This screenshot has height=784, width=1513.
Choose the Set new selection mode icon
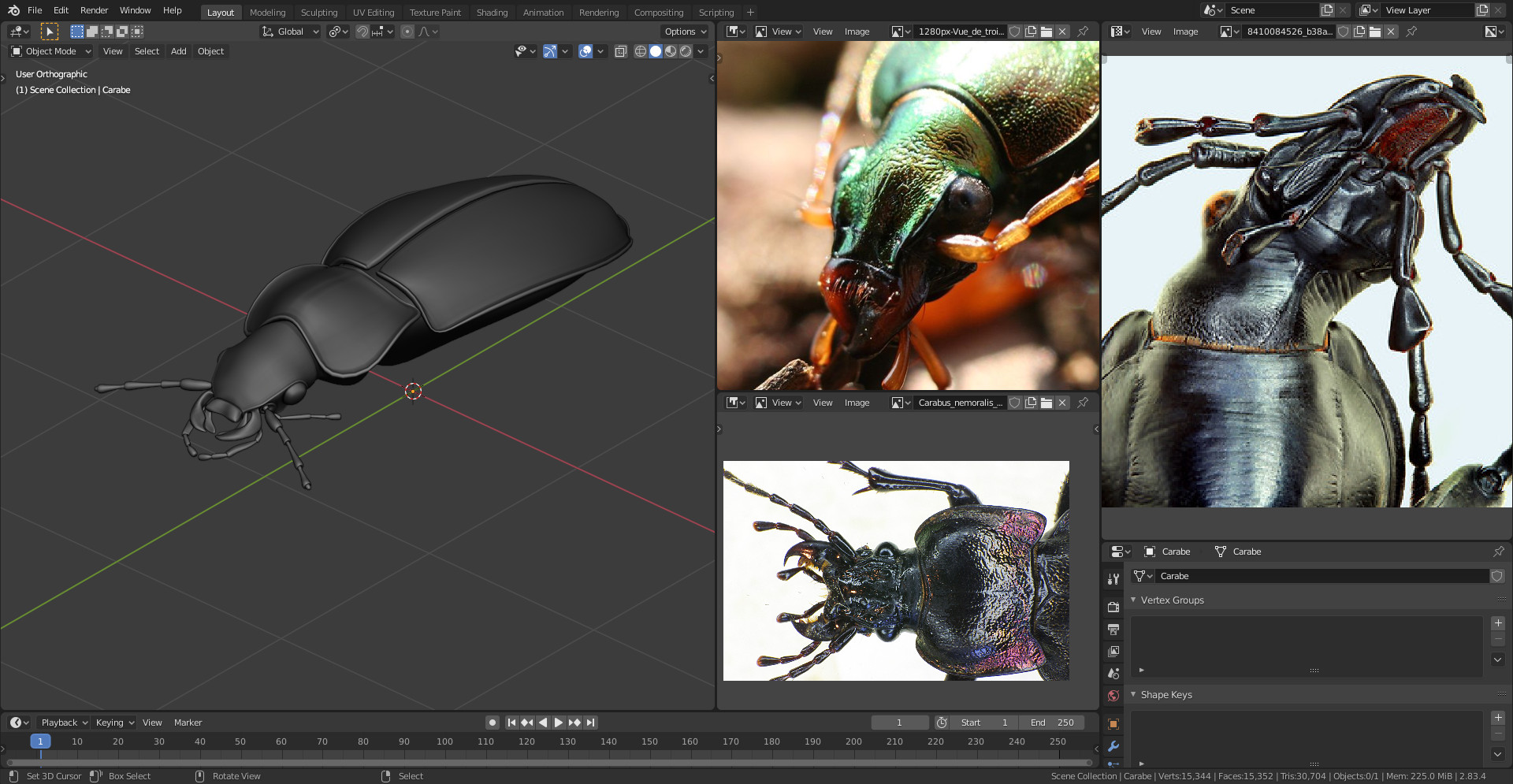click(77, 32)
